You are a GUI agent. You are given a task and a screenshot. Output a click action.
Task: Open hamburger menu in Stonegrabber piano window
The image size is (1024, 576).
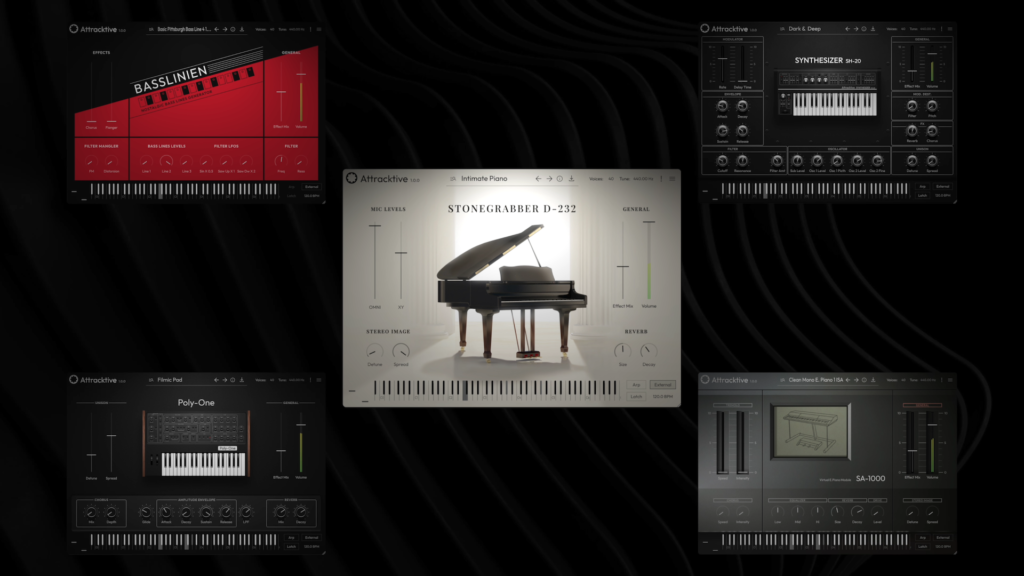pos(672,179)
